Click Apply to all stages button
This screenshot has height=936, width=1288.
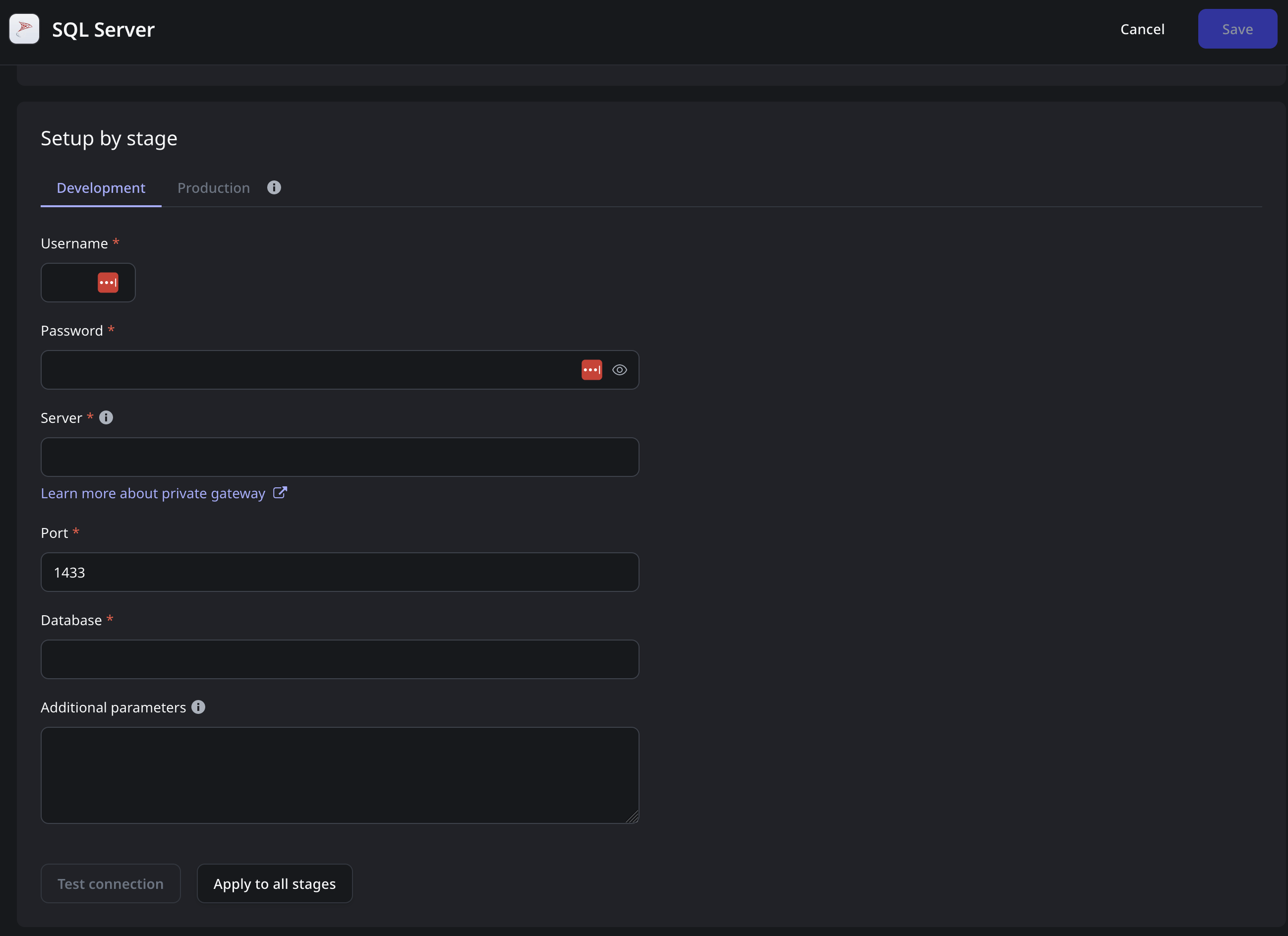click(275, 884)
